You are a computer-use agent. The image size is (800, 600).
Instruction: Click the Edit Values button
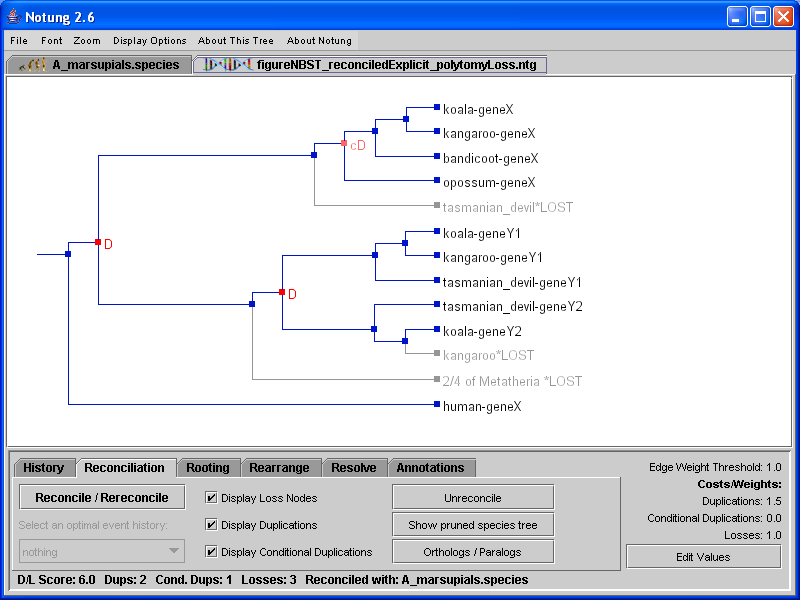click(x=703, y=556)
